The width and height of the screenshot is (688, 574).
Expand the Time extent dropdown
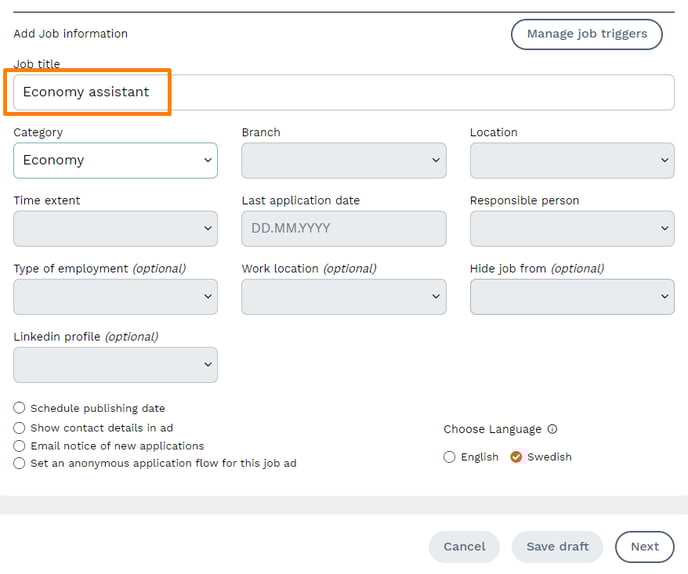point(115,228)
